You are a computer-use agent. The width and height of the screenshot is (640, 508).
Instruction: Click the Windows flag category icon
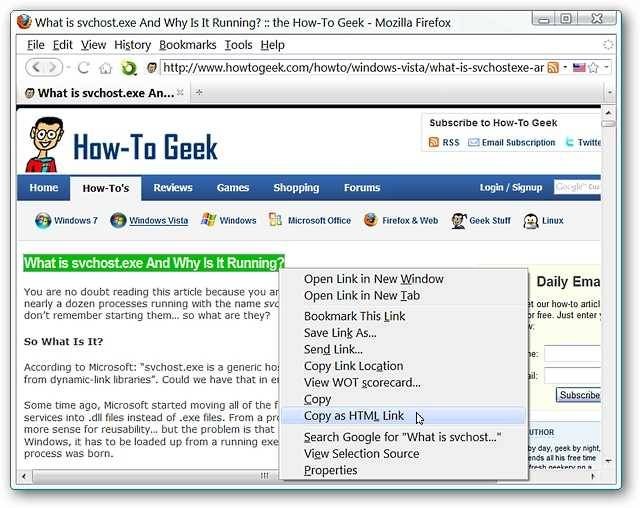[x=209, y=220]
